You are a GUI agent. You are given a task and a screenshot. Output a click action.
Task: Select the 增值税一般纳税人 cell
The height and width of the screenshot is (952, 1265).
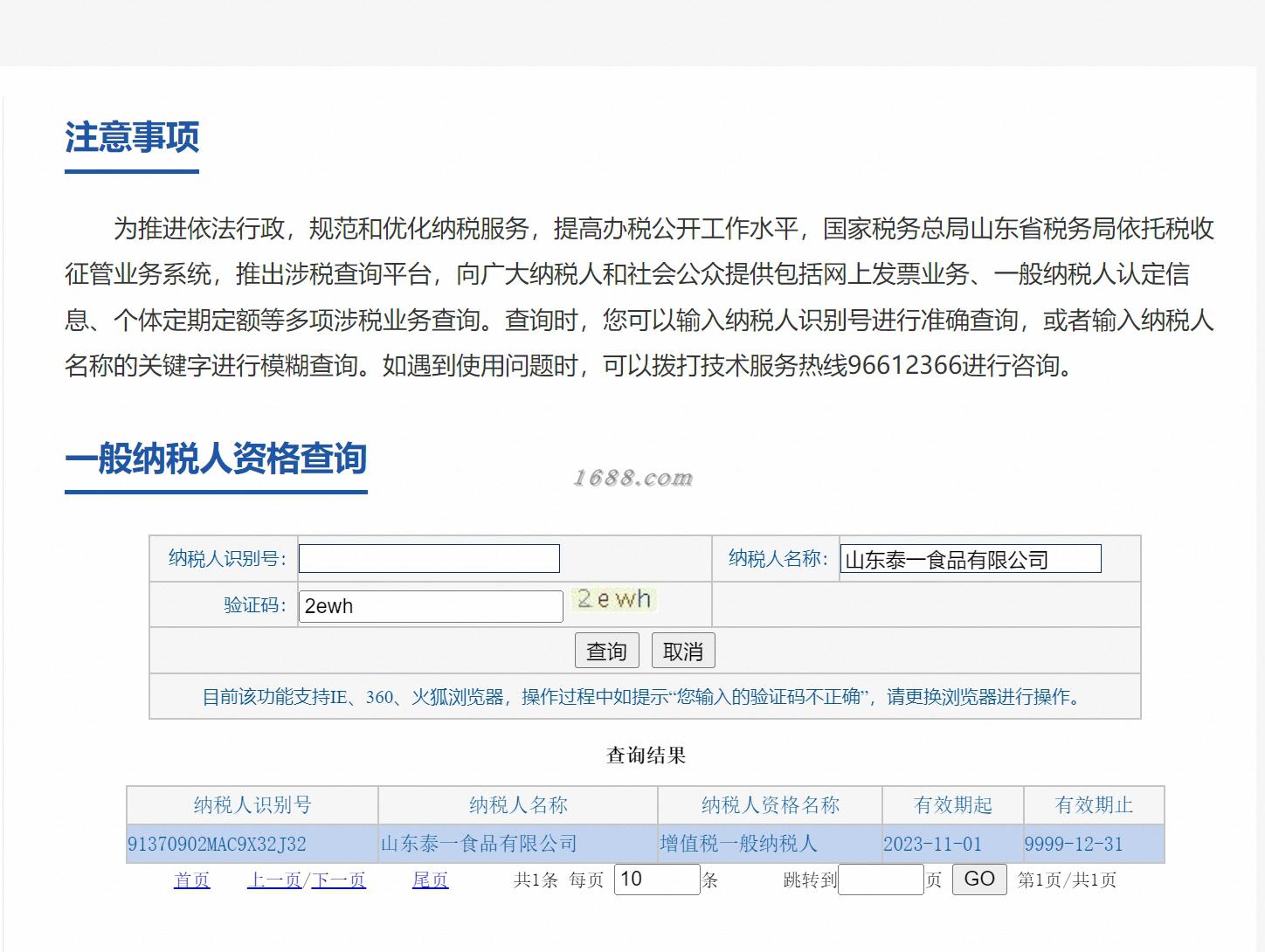[771, 844]
